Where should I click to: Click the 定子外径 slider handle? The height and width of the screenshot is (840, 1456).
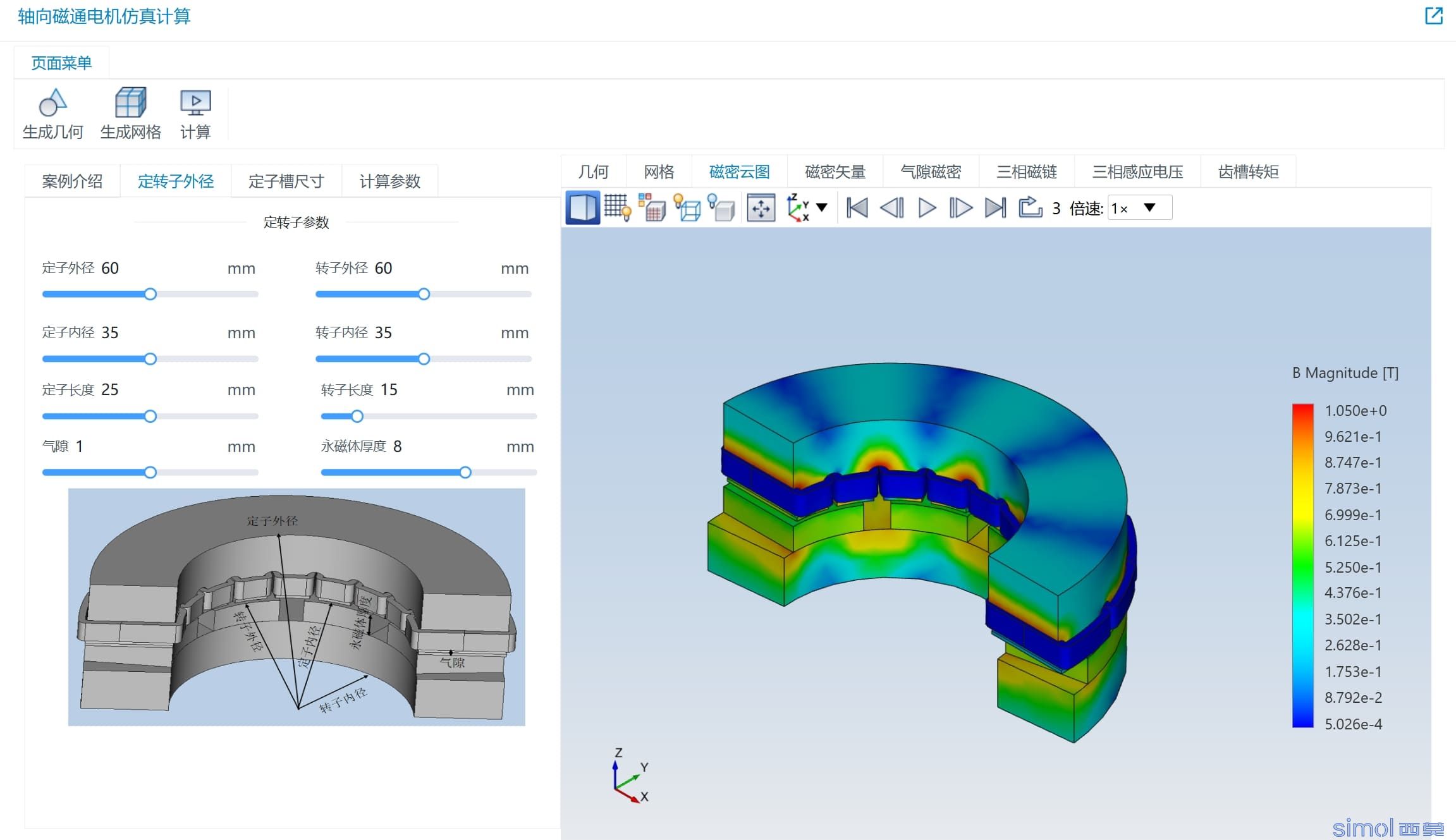(x=150, y=295)
